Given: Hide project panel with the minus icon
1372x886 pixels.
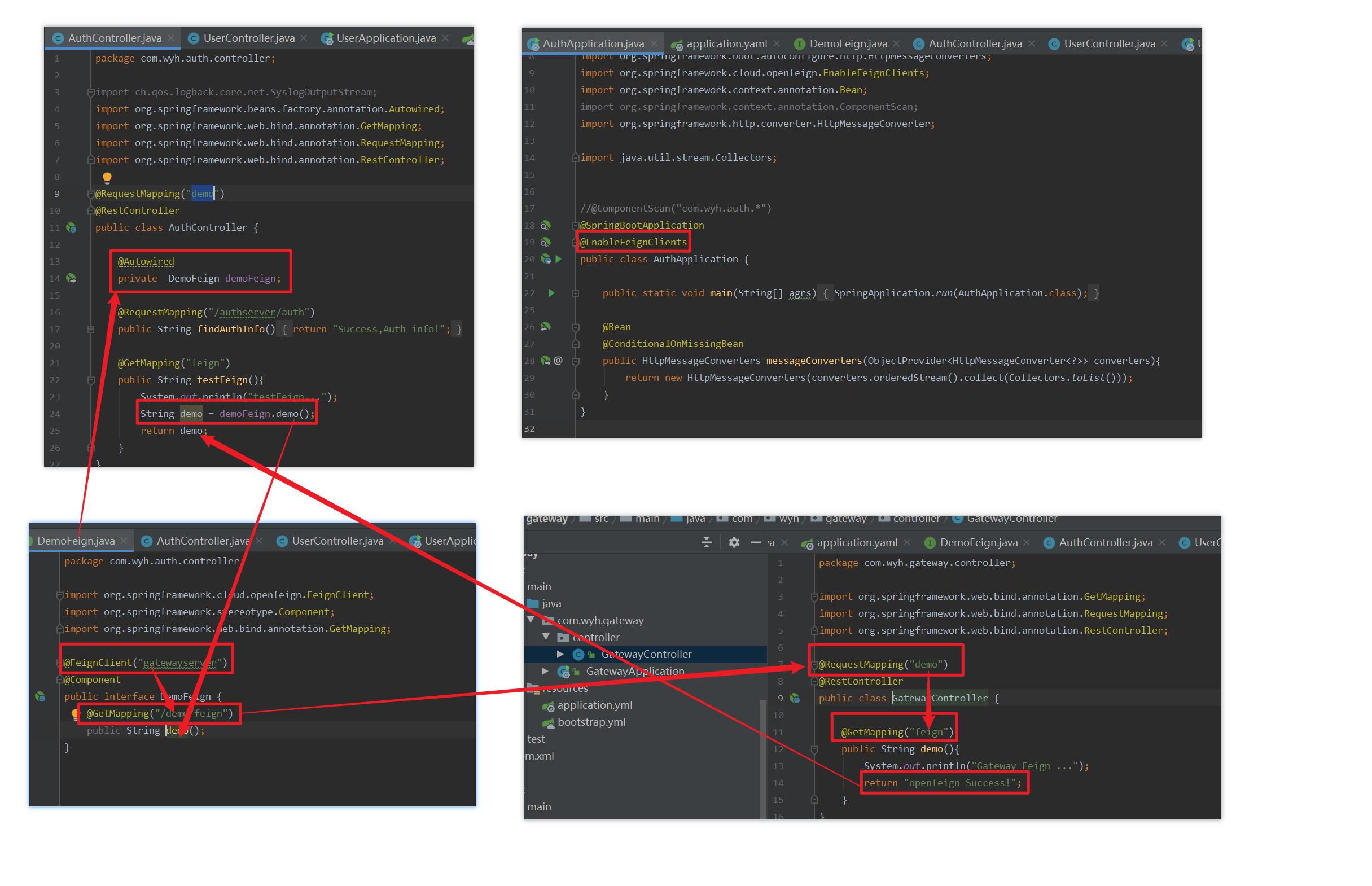Looking at the screenshot, I should tap(756, 542).
